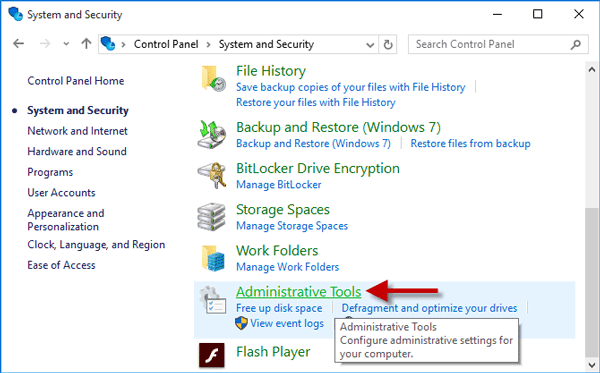The image size is (600, 373).
Task: Click the search magnifier icon
Action: (575, 45)
